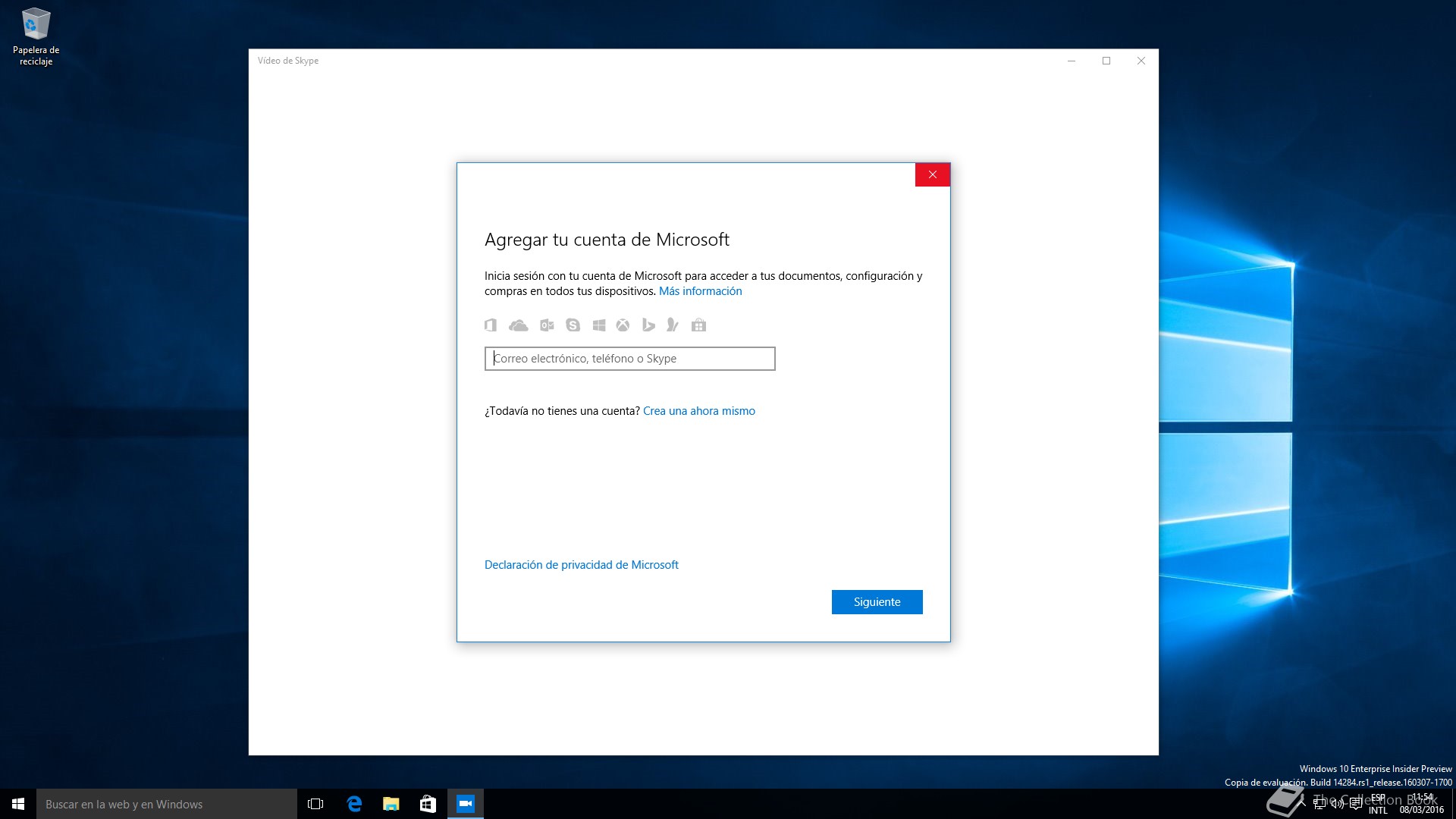1456x819 pixels.
Task: Click the Bing logo icon
Action: [648, 325]
